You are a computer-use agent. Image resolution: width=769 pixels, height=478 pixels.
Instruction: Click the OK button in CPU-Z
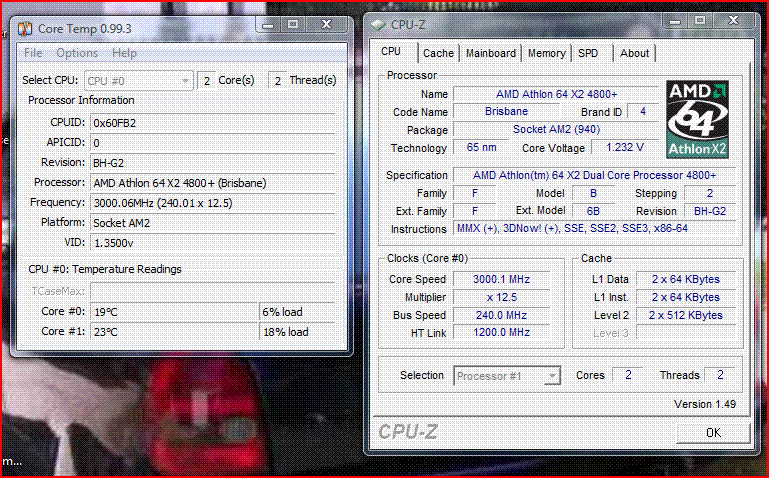click(713, 432)
